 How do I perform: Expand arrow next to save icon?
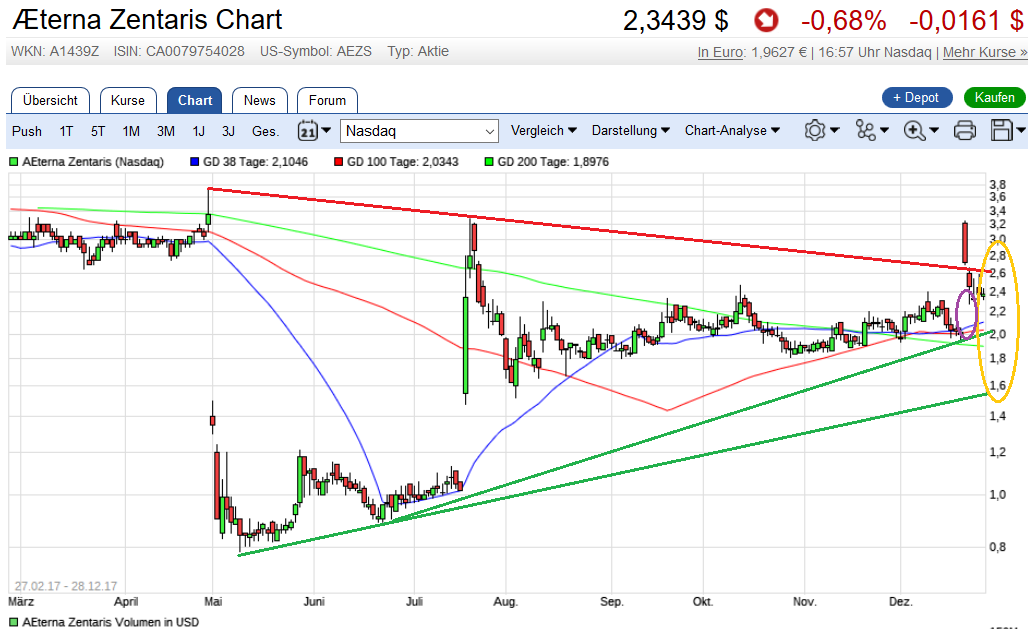click(1021, 131)
